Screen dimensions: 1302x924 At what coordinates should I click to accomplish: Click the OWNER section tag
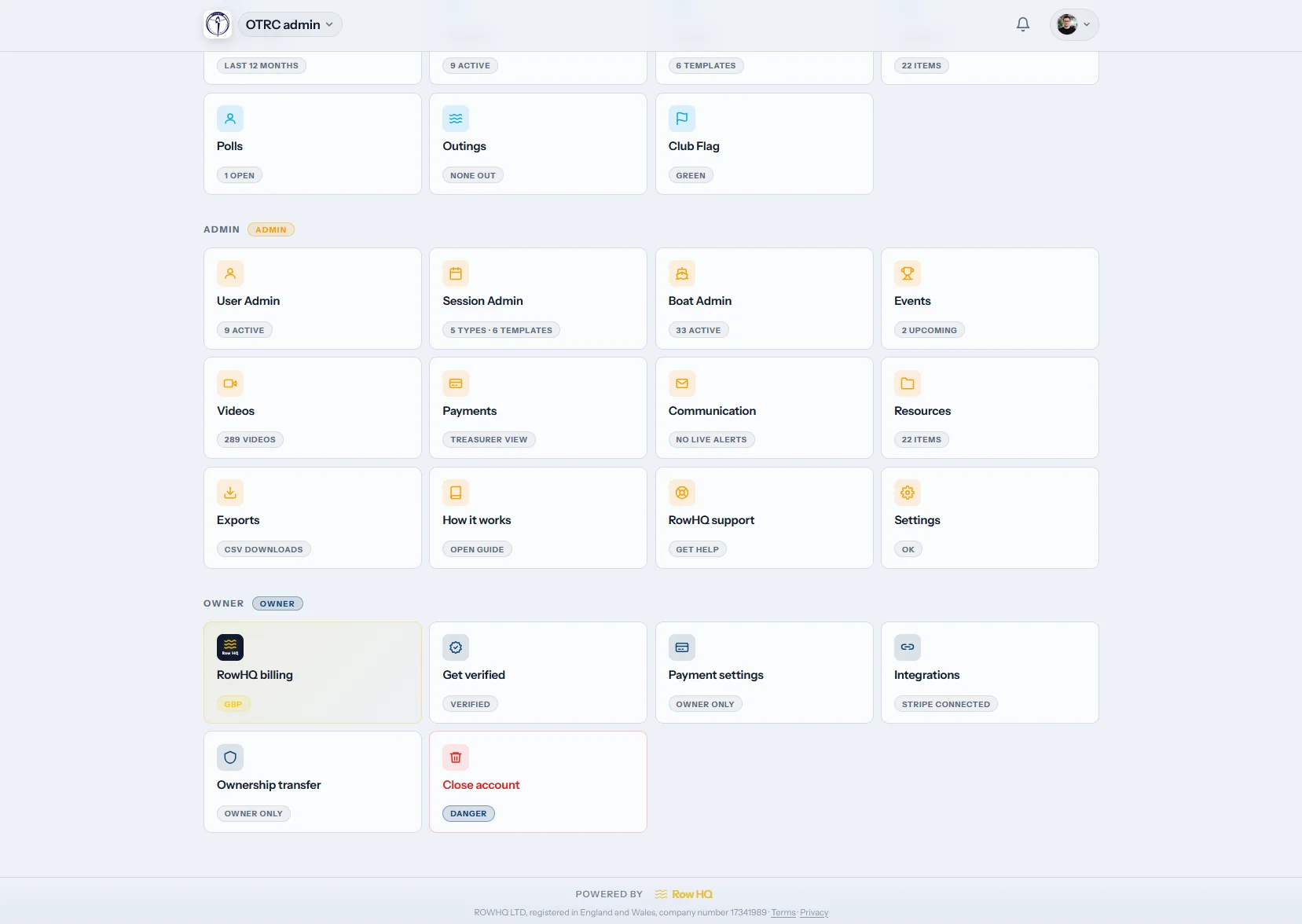(277, 603)
